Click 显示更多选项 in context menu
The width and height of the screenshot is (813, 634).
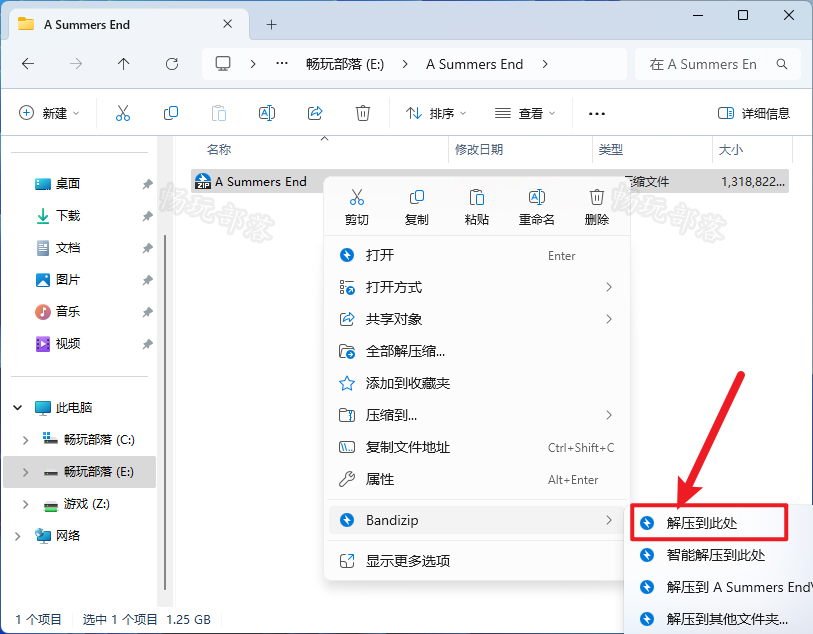[x=476, y=560]
